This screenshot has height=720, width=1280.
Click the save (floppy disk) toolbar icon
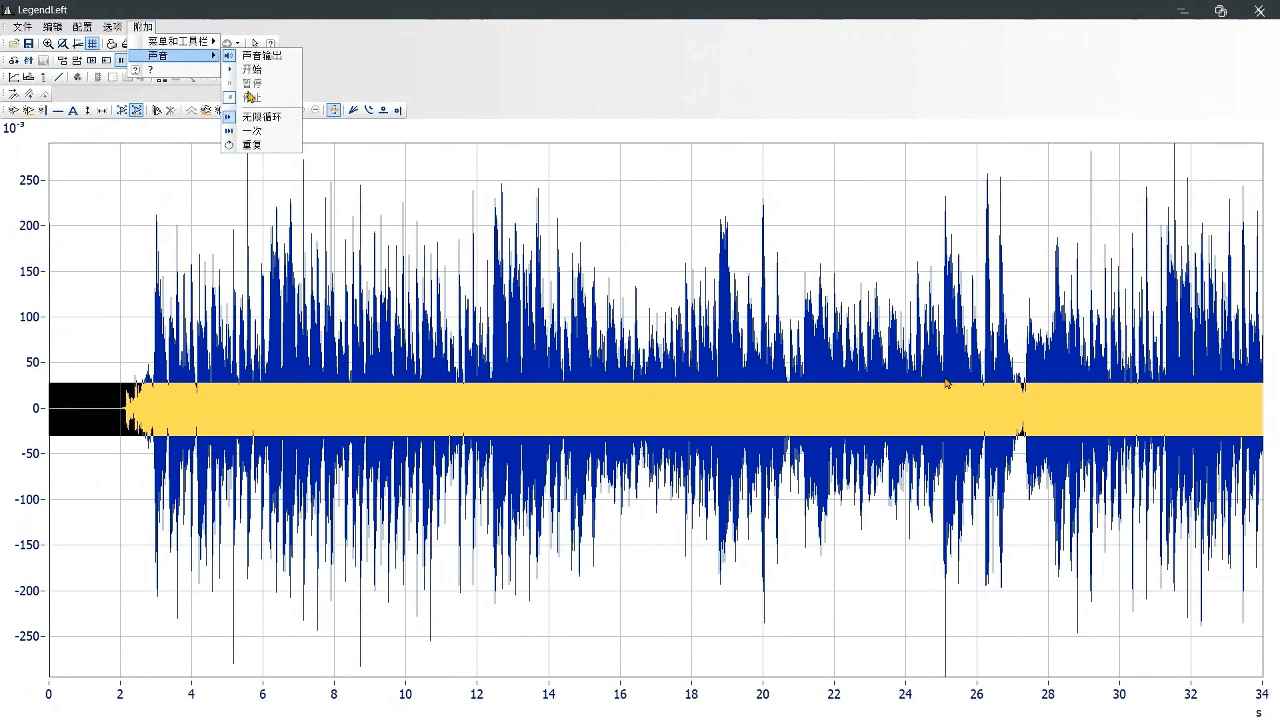click(29, 44)
